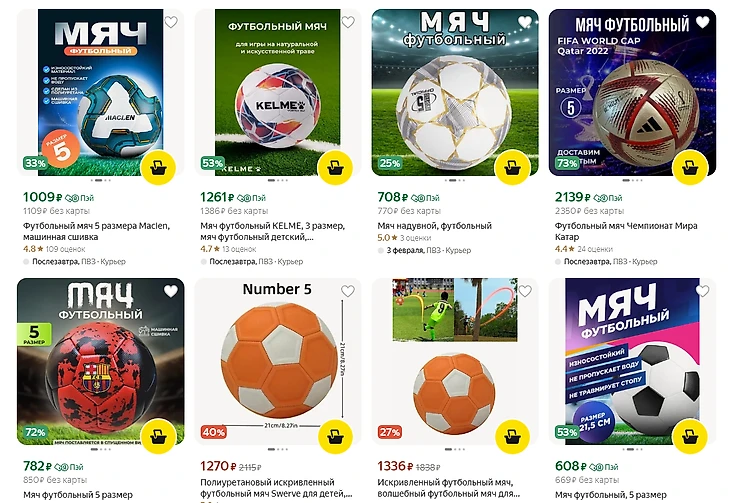Select image dots under Barcelona ball
This screenshot has height=503, width=730.
point(101,449)
